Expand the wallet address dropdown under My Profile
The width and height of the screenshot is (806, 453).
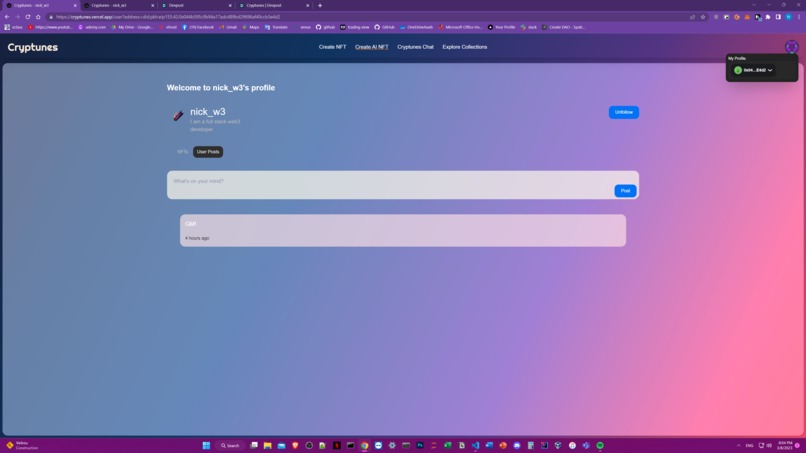pos(754,70)
